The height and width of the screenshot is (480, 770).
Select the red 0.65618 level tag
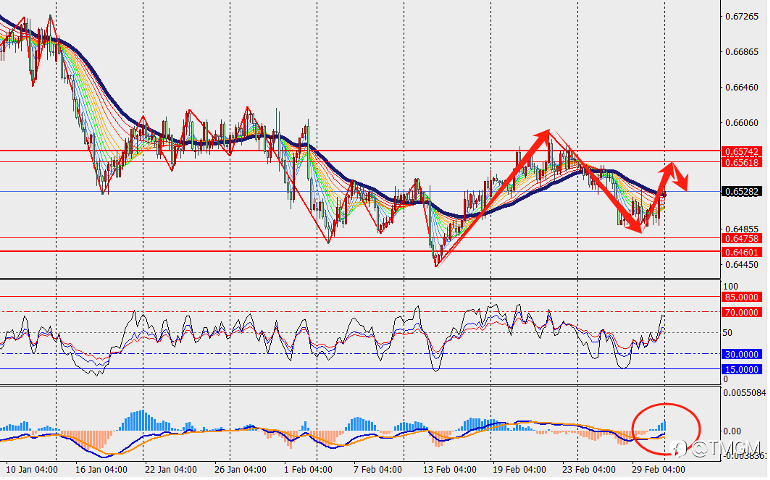742,162
